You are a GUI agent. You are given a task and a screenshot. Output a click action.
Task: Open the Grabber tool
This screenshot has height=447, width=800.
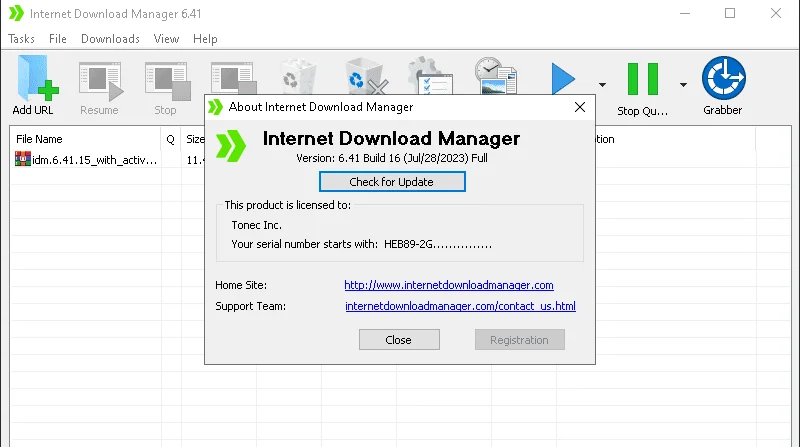click(723, 86)
